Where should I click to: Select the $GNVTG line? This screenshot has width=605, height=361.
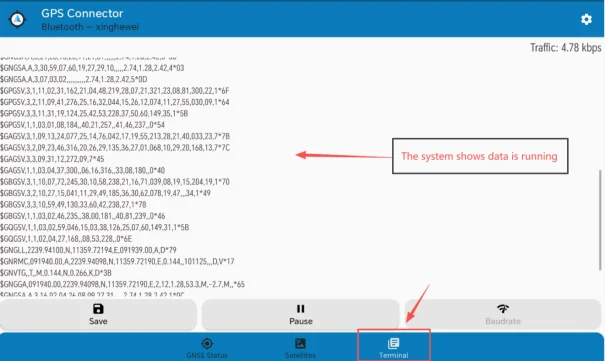point(56,273)
